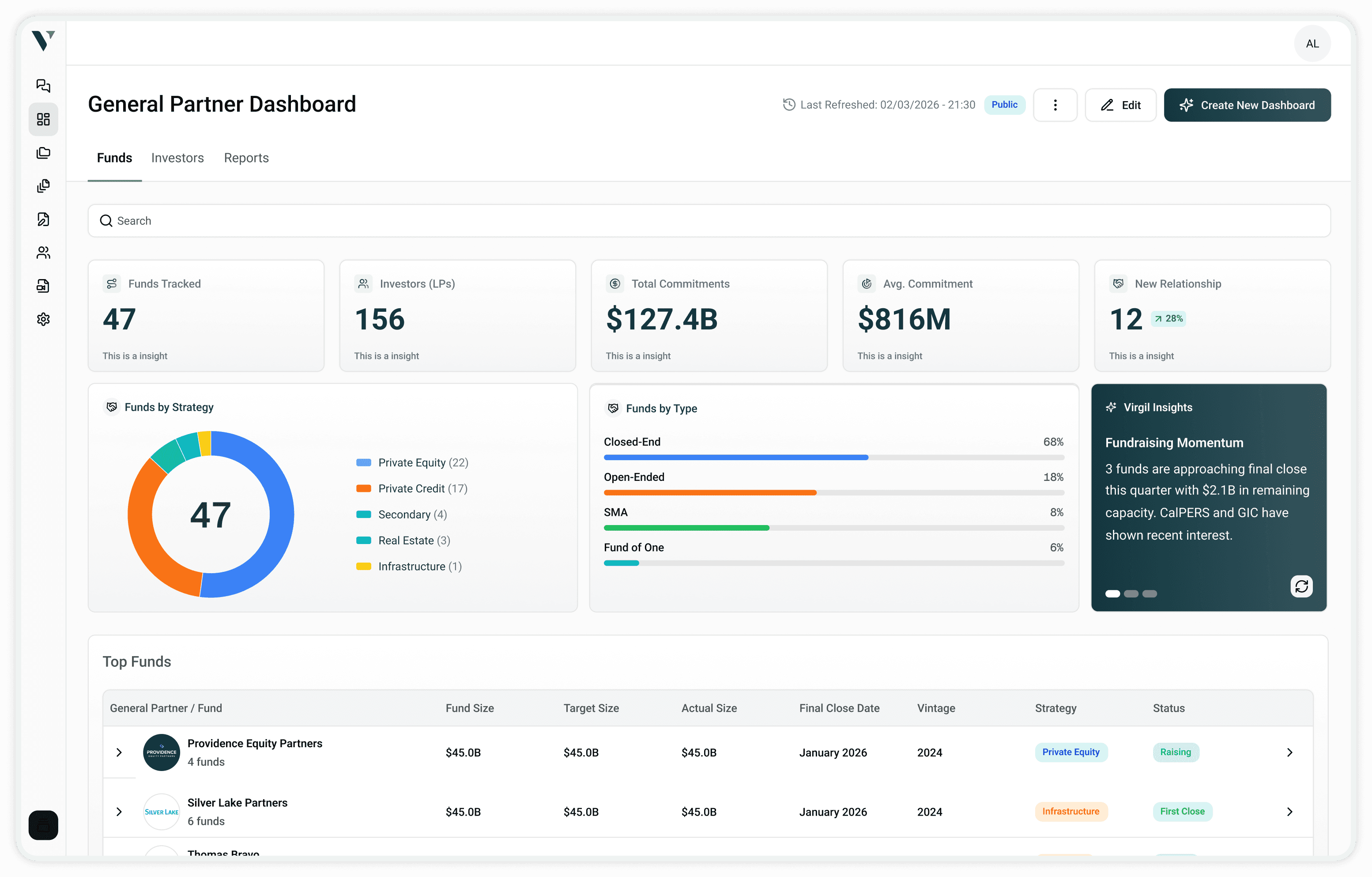Click the Private Equity legend color swatch

click(x=363, y=463)
